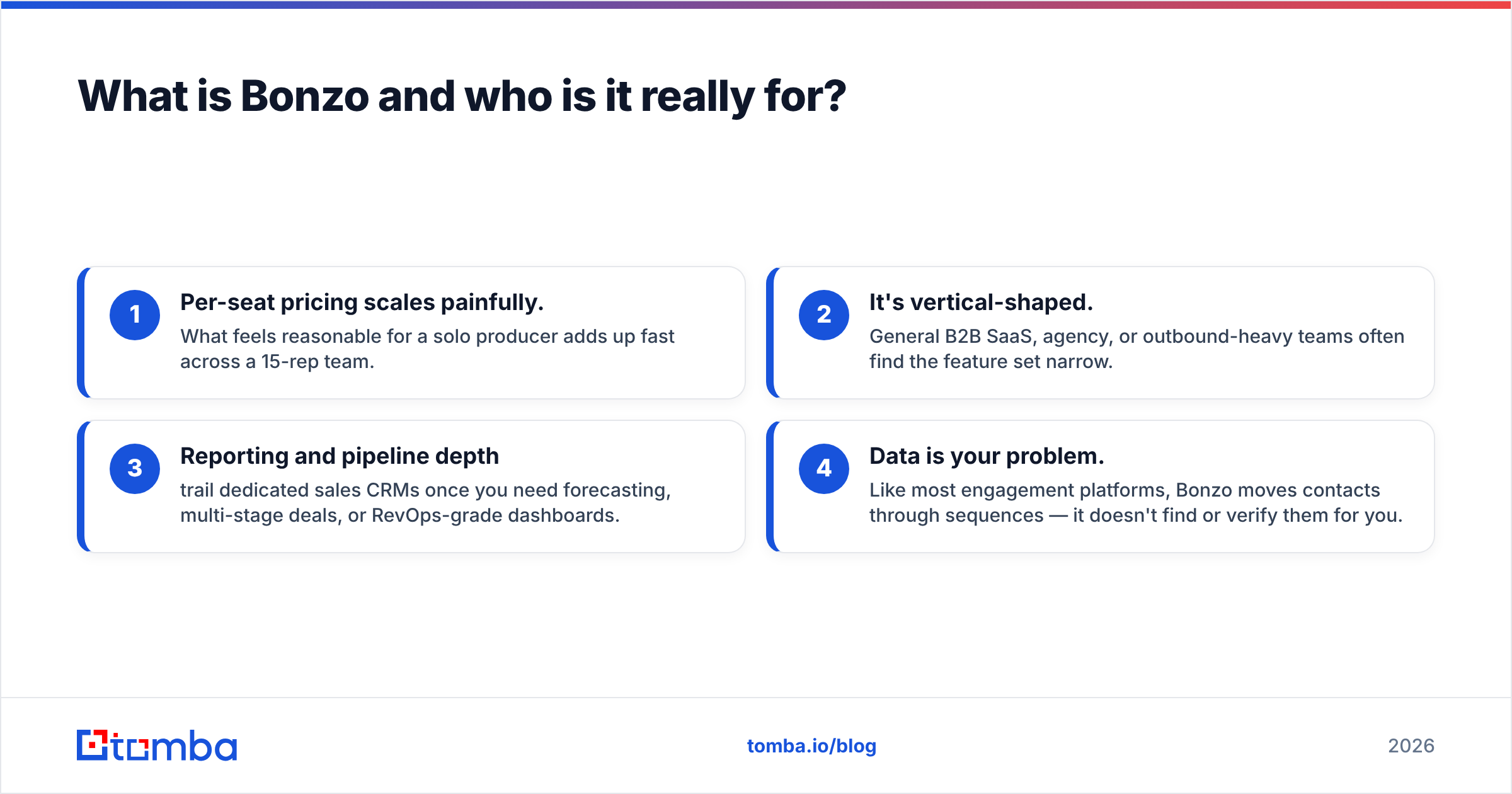The image size is (1512, 794).
Task: Click the blue accent edge of card 1
Action: tap(81, 333)
